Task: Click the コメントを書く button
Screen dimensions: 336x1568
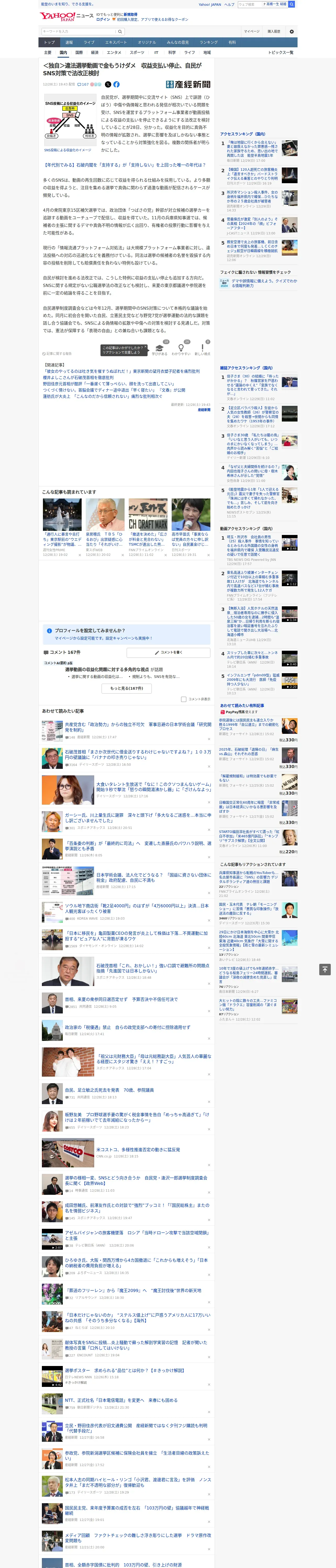Action: click(168, 653)
